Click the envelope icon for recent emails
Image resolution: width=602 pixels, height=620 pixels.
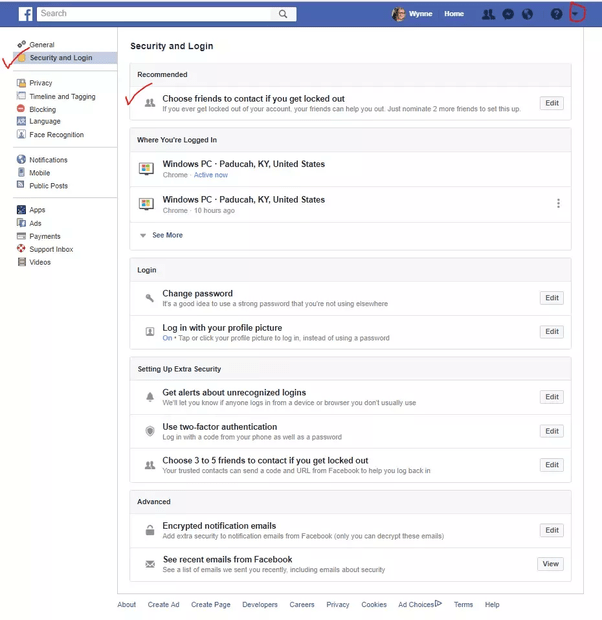150,564
